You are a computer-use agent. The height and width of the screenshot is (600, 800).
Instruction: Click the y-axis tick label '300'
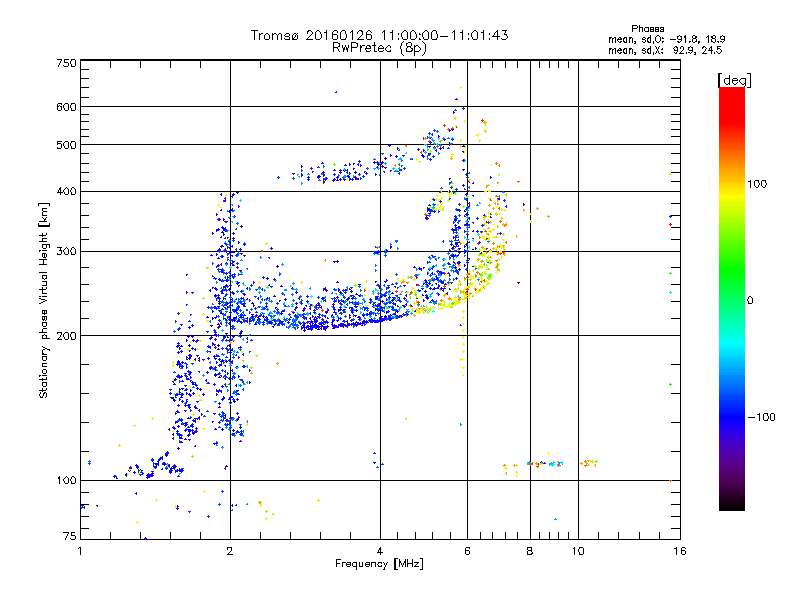coord(67,251)
